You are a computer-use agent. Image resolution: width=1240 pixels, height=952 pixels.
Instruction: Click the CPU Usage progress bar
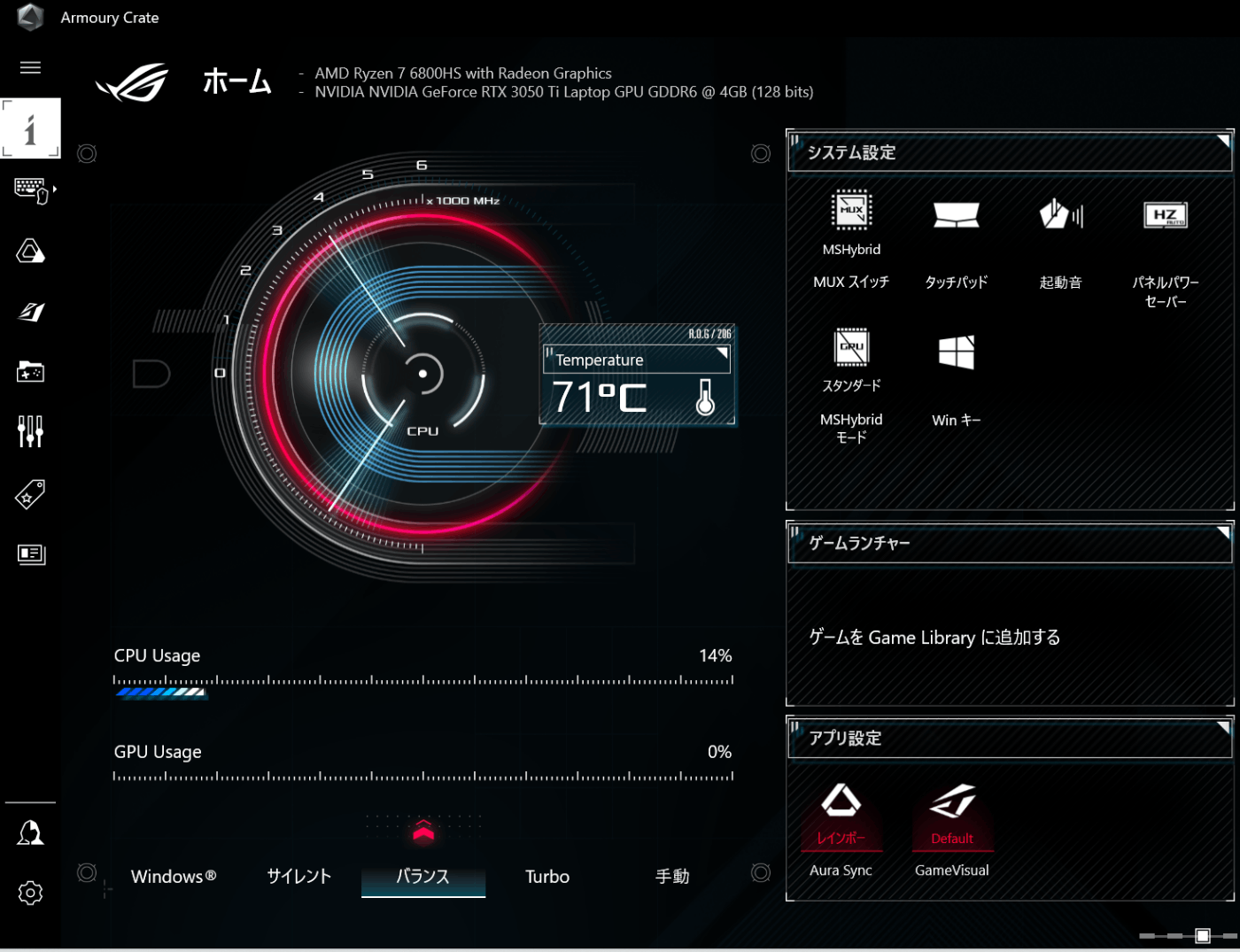point(422,686)
